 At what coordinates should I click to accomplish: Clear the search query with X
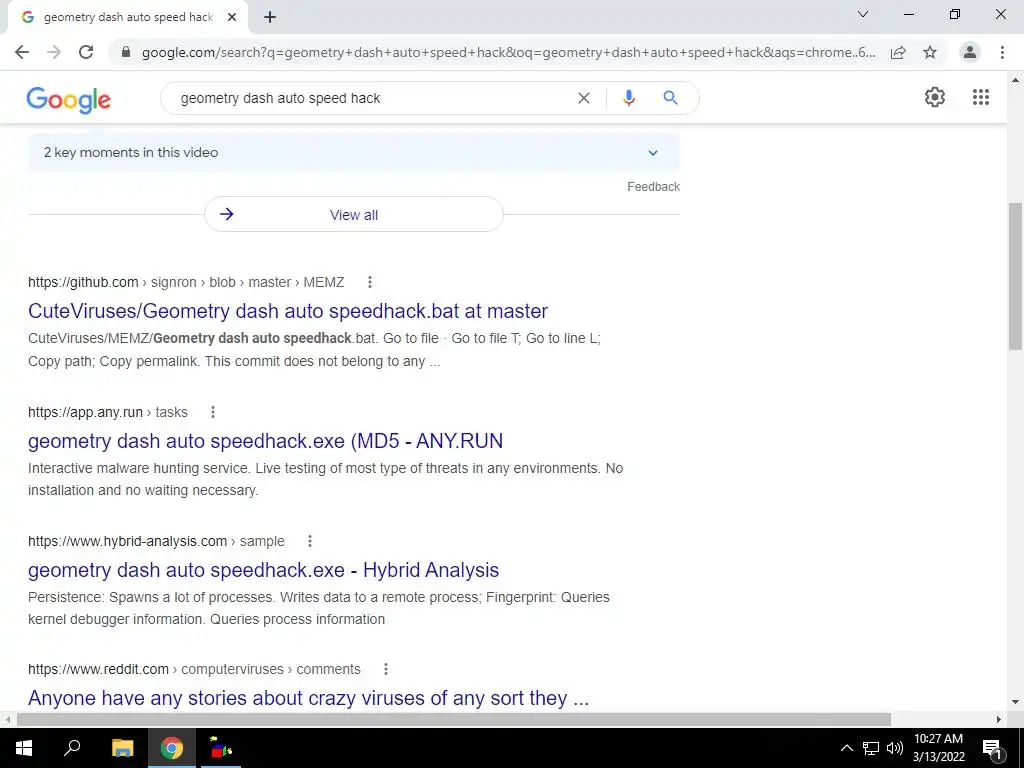point(584,98)
